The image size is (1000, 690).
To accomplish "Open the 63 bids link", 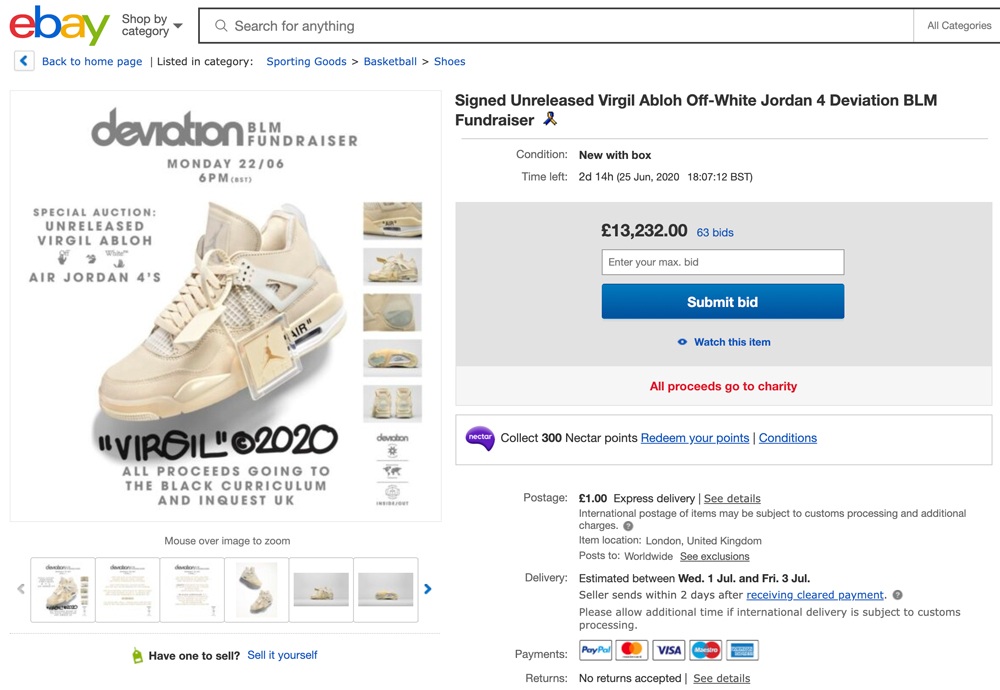I will coord(715,232).
